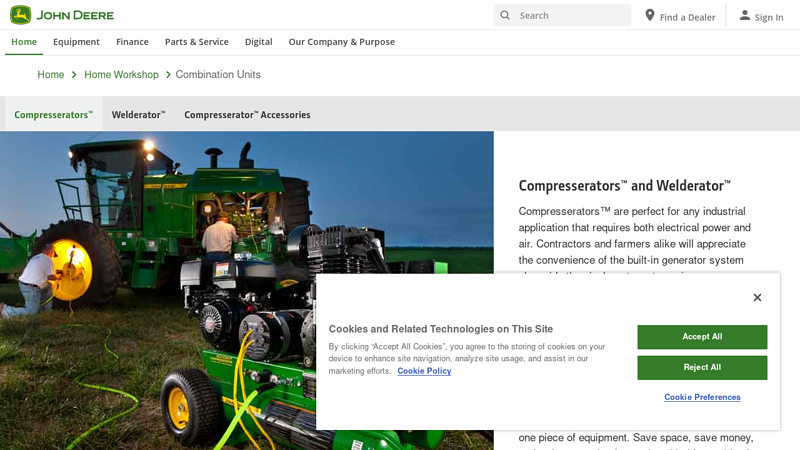The height and width of the screenshot is (450, 800).
Task: Open the Finance menu
Action: [x=132, y=42]
